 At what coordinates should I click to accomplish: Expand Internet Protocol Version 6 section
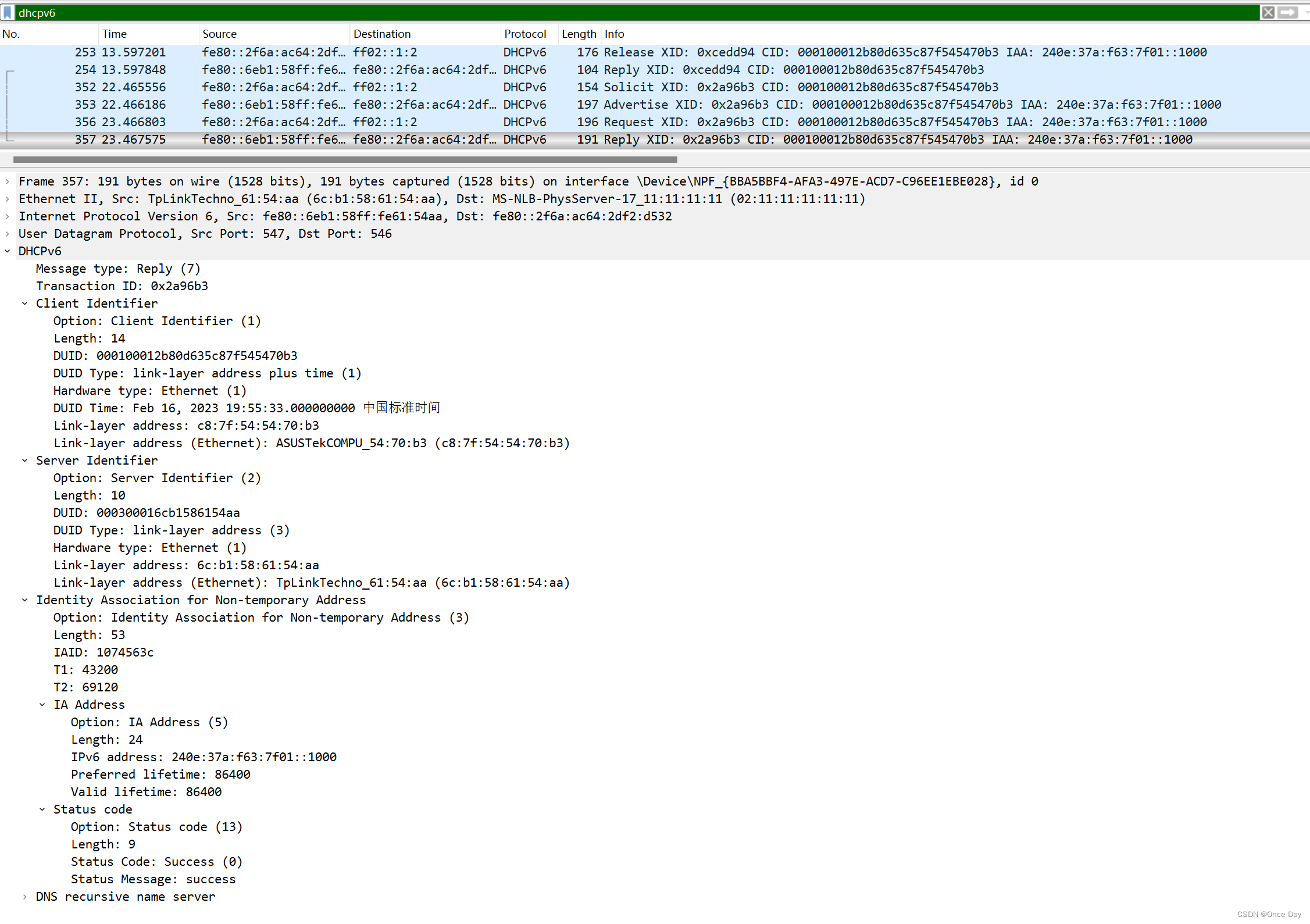tap(7, 216)
